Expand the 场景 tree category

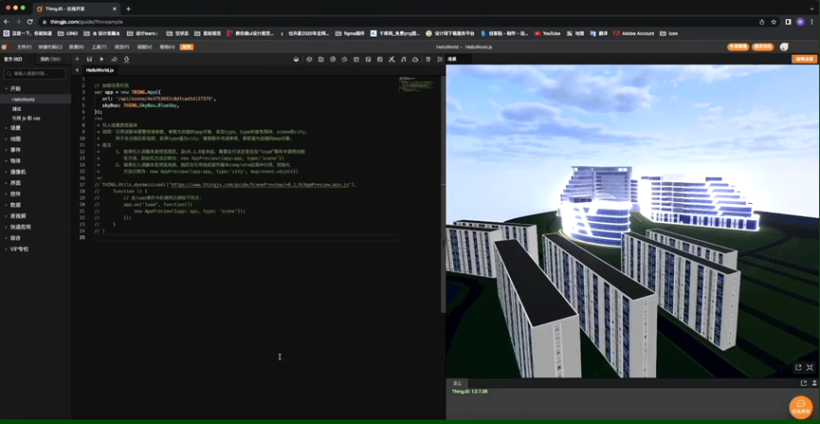[x=15, y=128]
